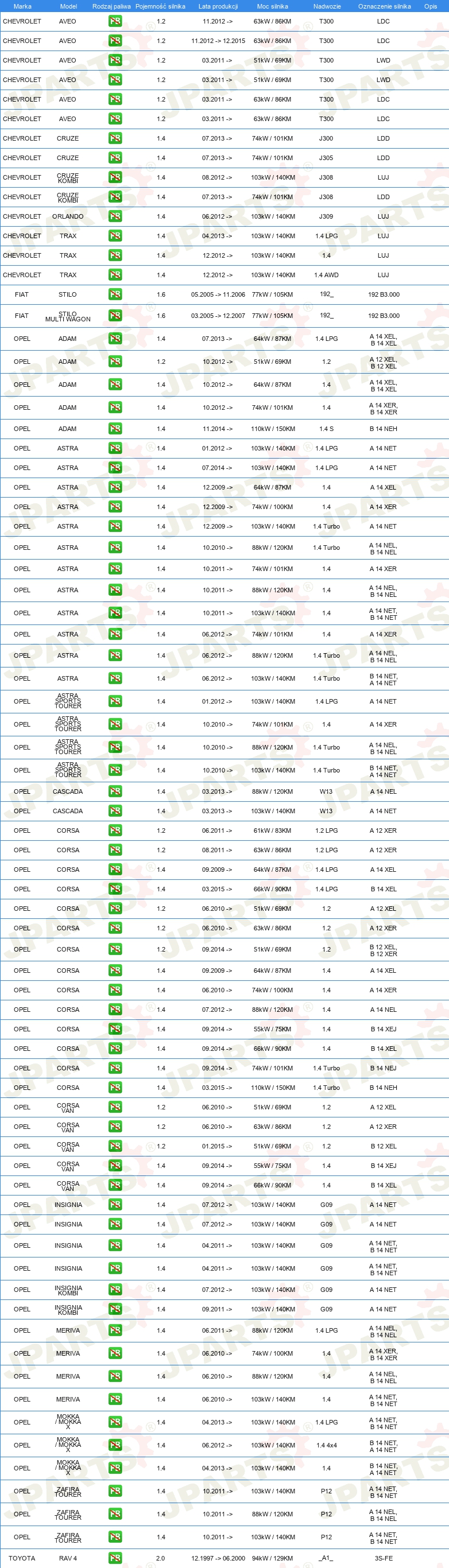The height and width of the screenshot is (1568, 449).
Task: Click the Opis column header
Action: tap(431, 6)
